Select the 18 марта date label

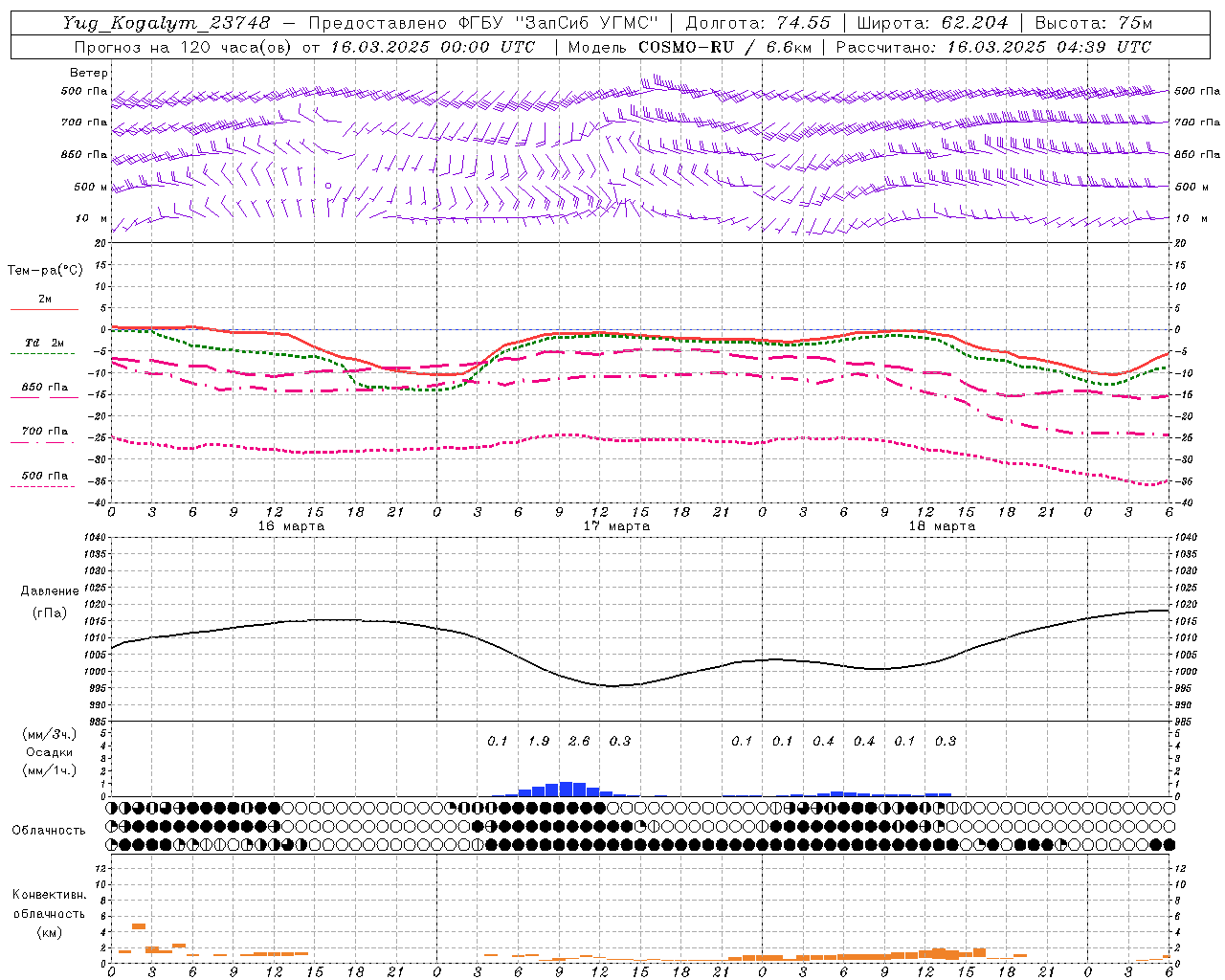pos(942,526)
